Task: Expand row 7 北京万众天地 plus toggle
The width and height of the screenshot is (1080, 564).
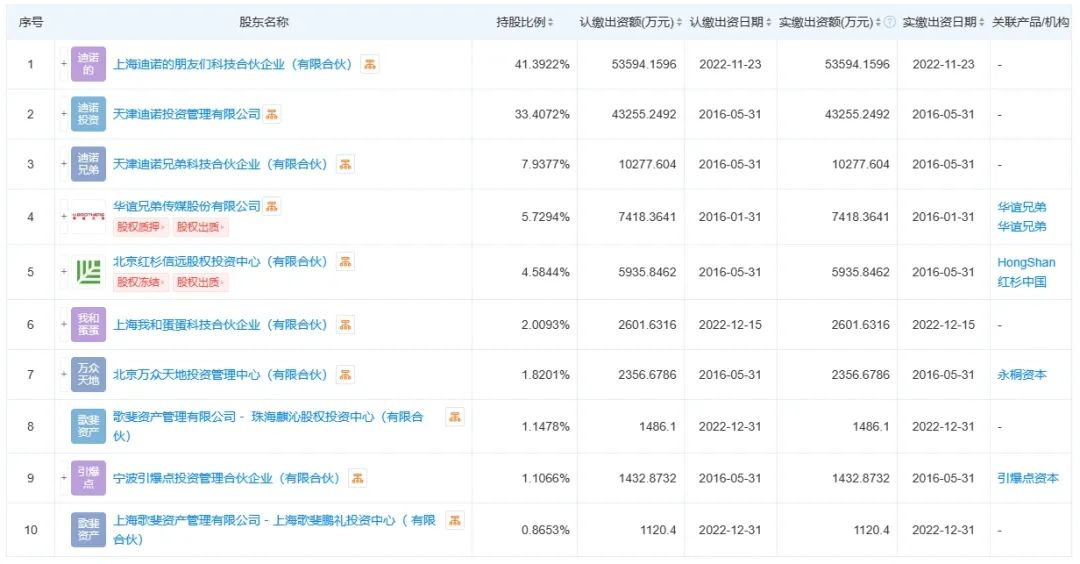Action: coord(64,375)
